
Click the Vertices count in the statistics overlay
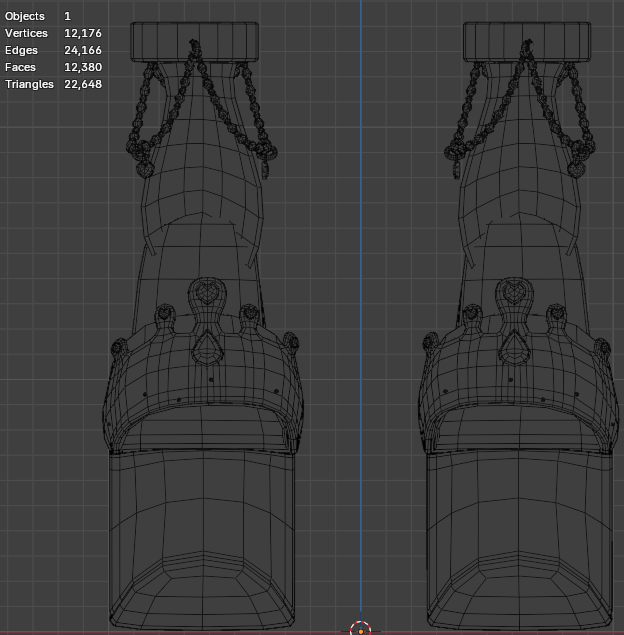[83, 34]
